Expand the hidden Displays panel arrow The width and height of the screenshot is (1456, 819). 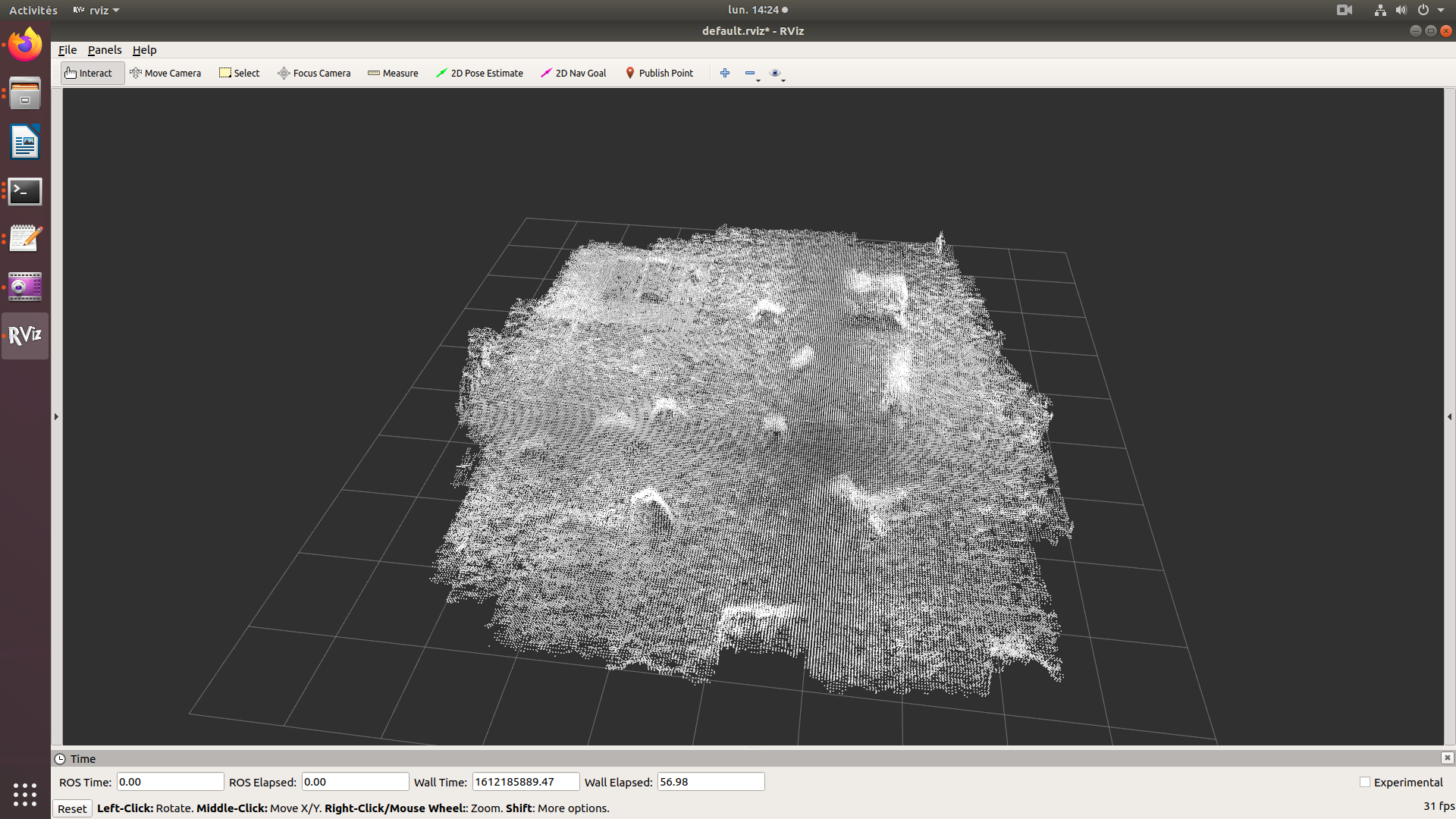(x=56, y=416)
